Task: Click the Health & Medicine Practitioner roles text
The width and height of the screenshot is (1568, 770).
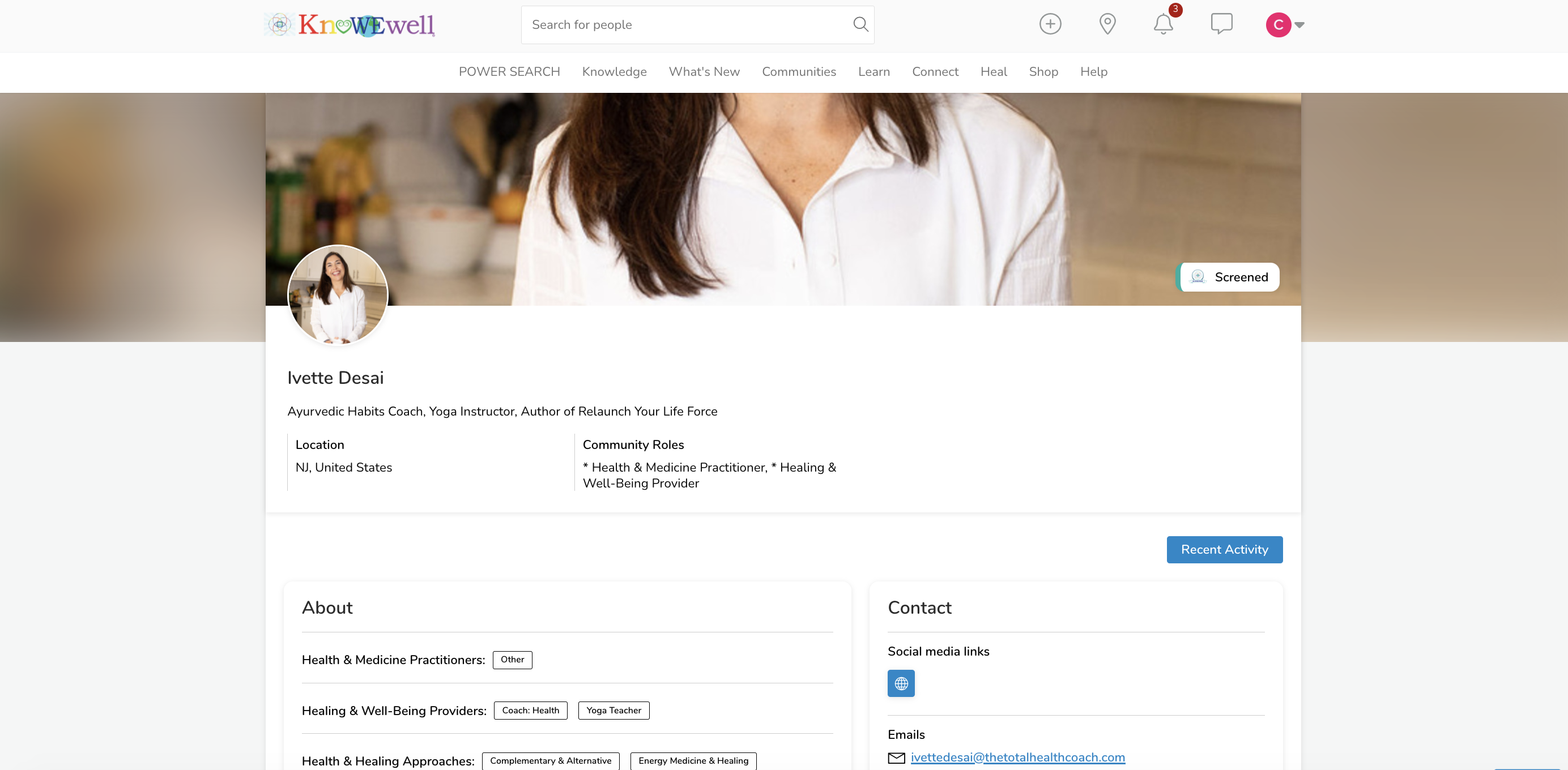Action: click(709, 475)
